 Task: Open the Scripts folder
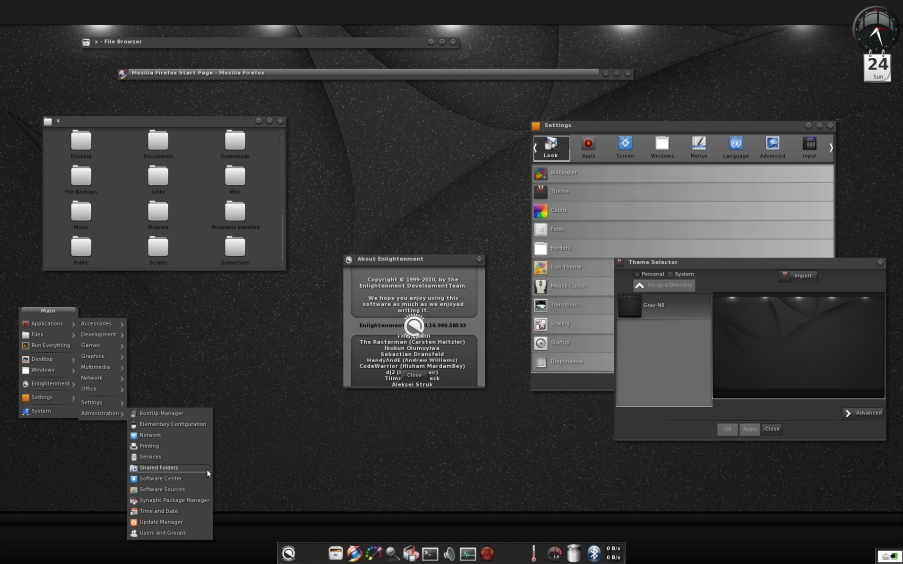click(x=158, y=251)
